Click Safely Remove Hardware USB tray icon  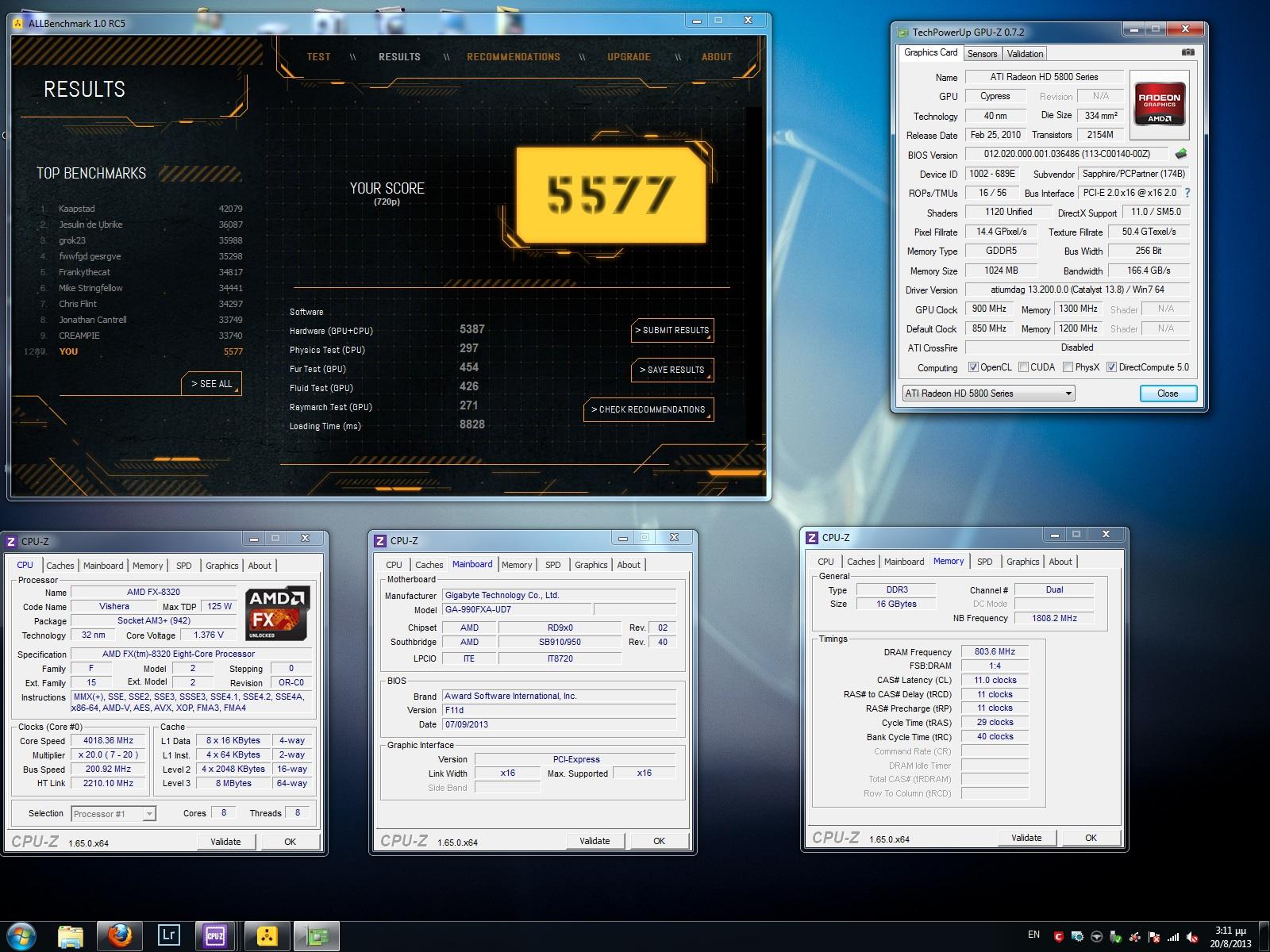point(1116,937)
